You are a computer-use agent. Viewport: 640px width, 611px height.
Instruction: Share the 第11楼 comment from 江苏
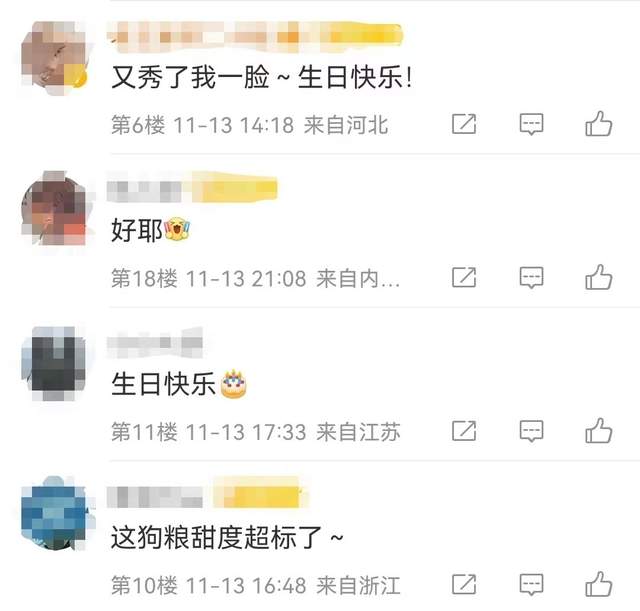click(464, 431)
